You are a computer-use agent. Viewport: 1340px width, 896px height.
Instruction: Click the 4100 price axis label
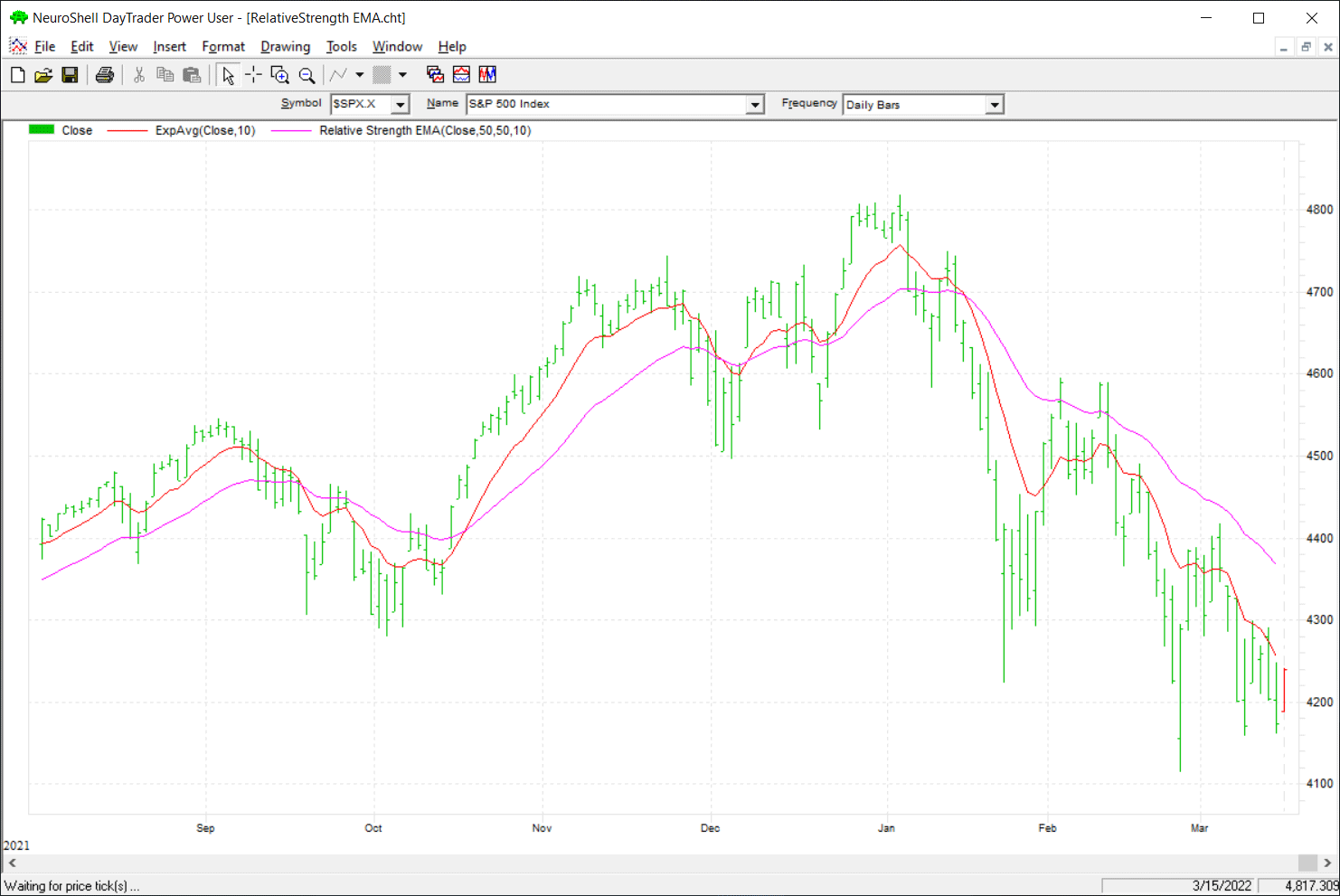(1320, 784)
